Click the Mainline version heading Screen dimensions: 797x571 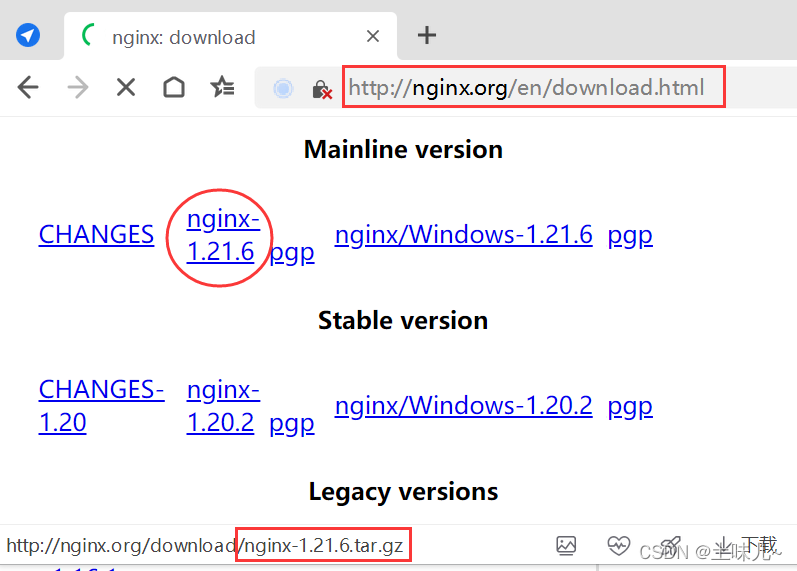[403, 149]
